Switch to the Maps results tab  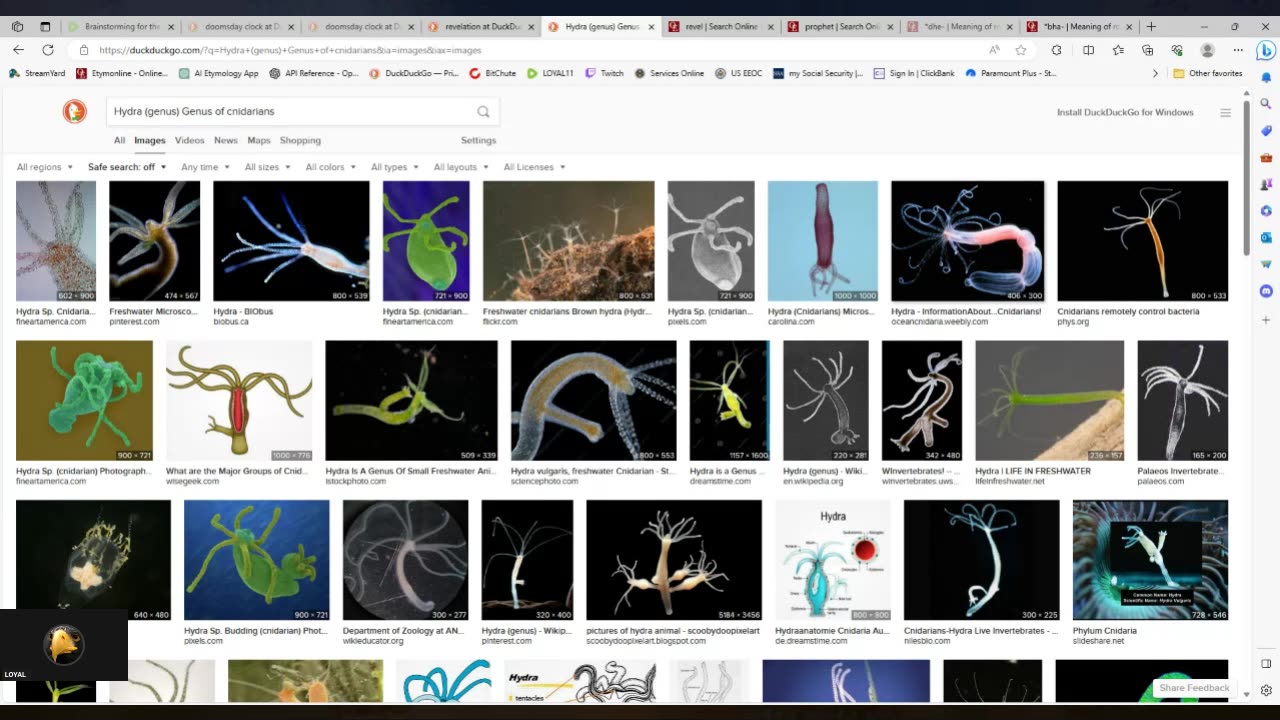(258, 141)
